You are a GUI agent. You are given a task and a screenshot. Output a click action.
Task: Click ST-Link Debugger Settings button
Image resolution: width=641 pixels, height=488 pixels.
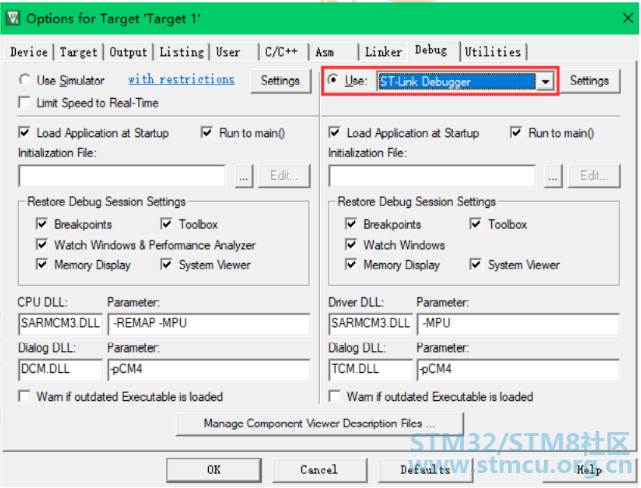point(589,81)
